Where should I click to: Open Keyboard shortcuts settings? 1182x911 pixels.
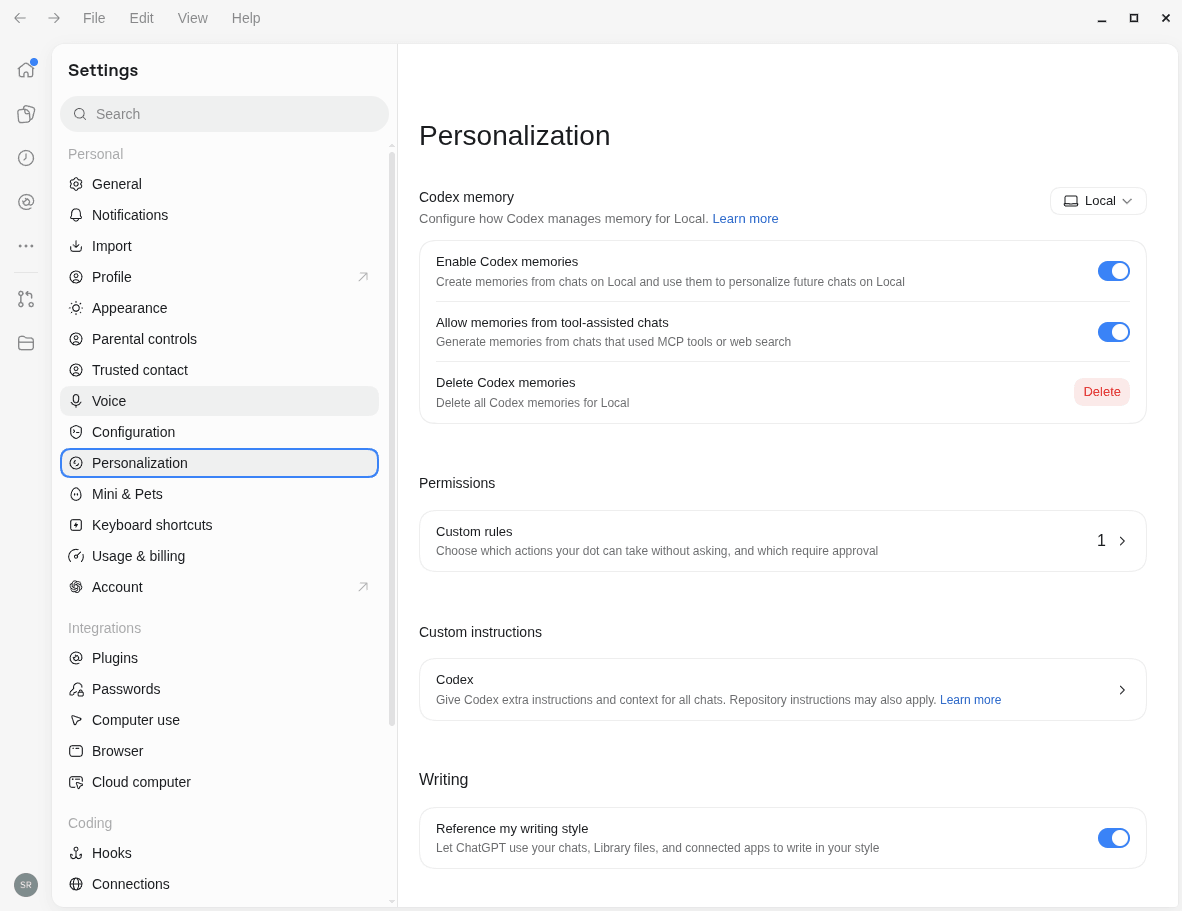click(x=219, y=525)
